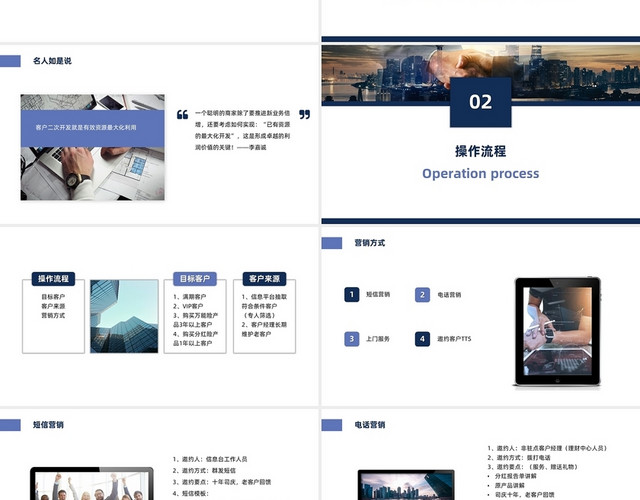Click the 原产品讲解 bullet

click(x=506, y=486)
